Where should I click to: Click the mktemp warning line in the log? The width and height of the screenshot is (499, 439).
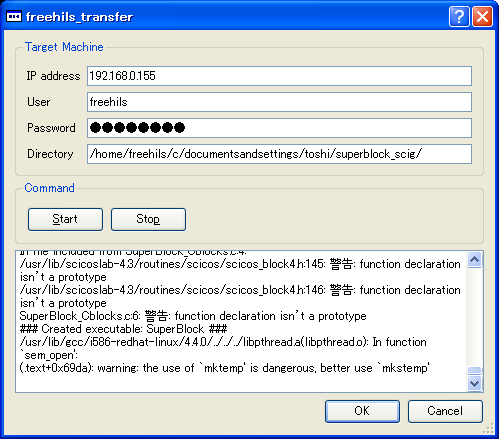pos(224,368)
